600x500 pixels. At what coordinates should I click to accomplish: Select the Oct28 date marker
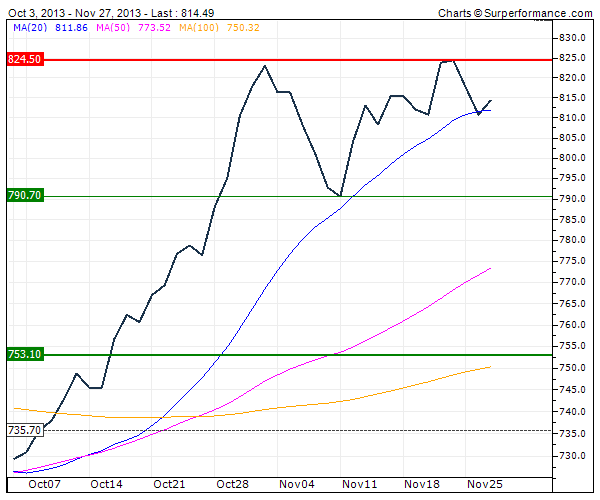232,483
